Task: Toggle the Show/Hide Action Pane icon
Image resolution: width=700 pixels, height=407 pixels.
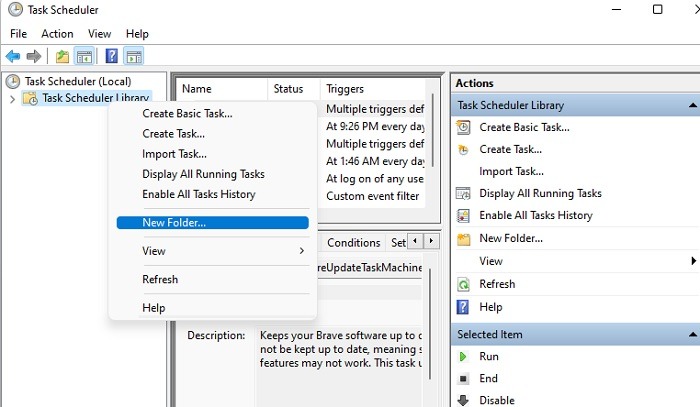Action: coord(134,56)
